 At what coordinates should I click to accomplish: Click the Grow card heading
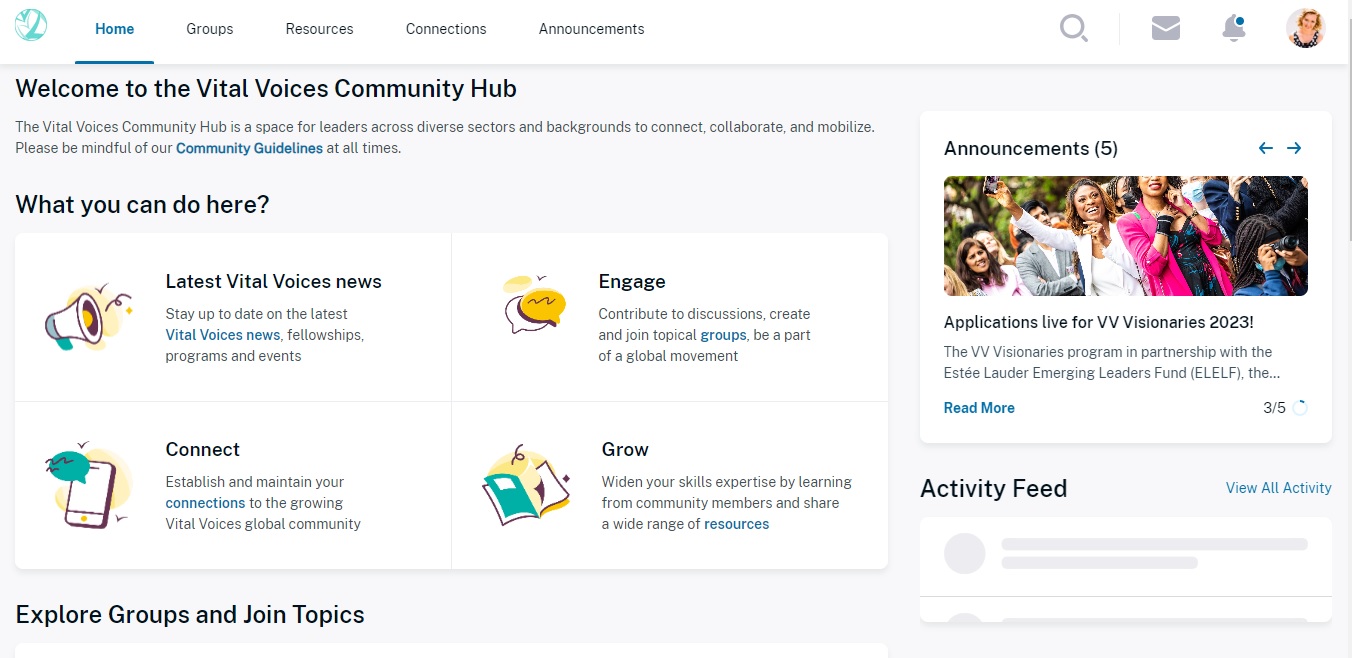click(625, 450)
